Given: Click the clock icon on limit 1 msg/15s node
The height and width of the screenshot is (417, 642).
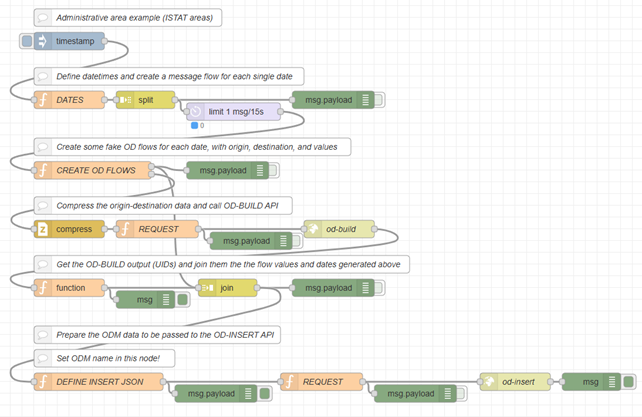Looking at the screenshot, I should pos(197,112).
